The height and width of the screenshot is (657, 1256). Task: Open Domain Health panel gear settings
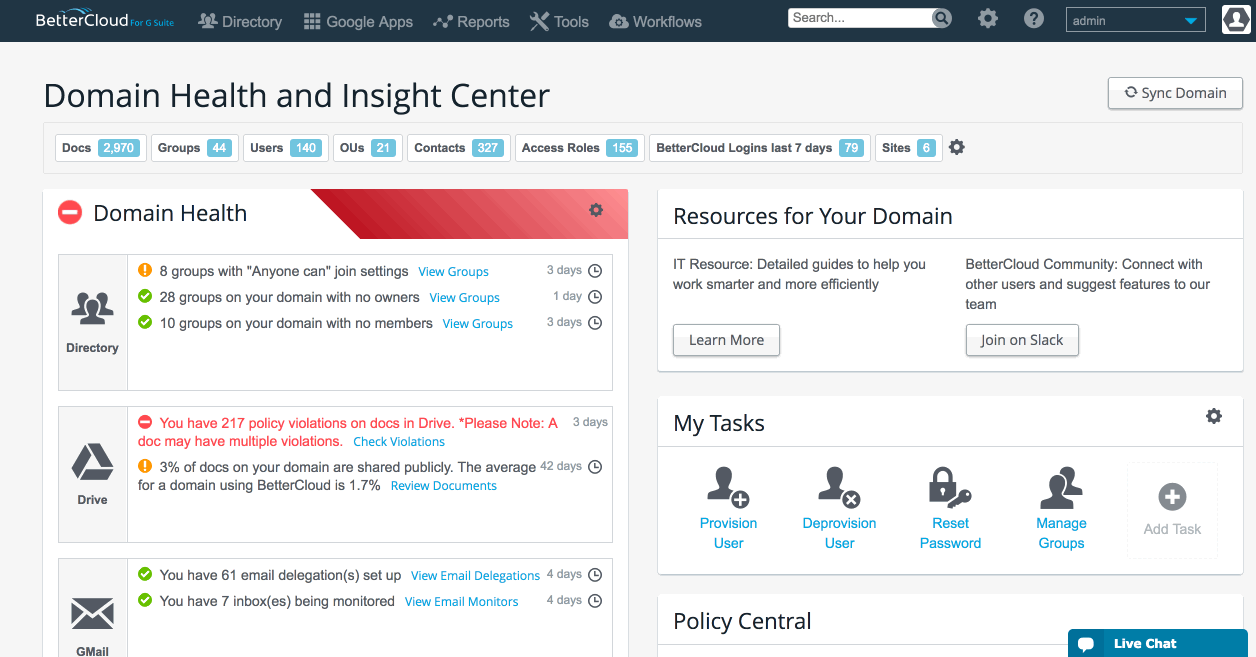coord(596,210)
